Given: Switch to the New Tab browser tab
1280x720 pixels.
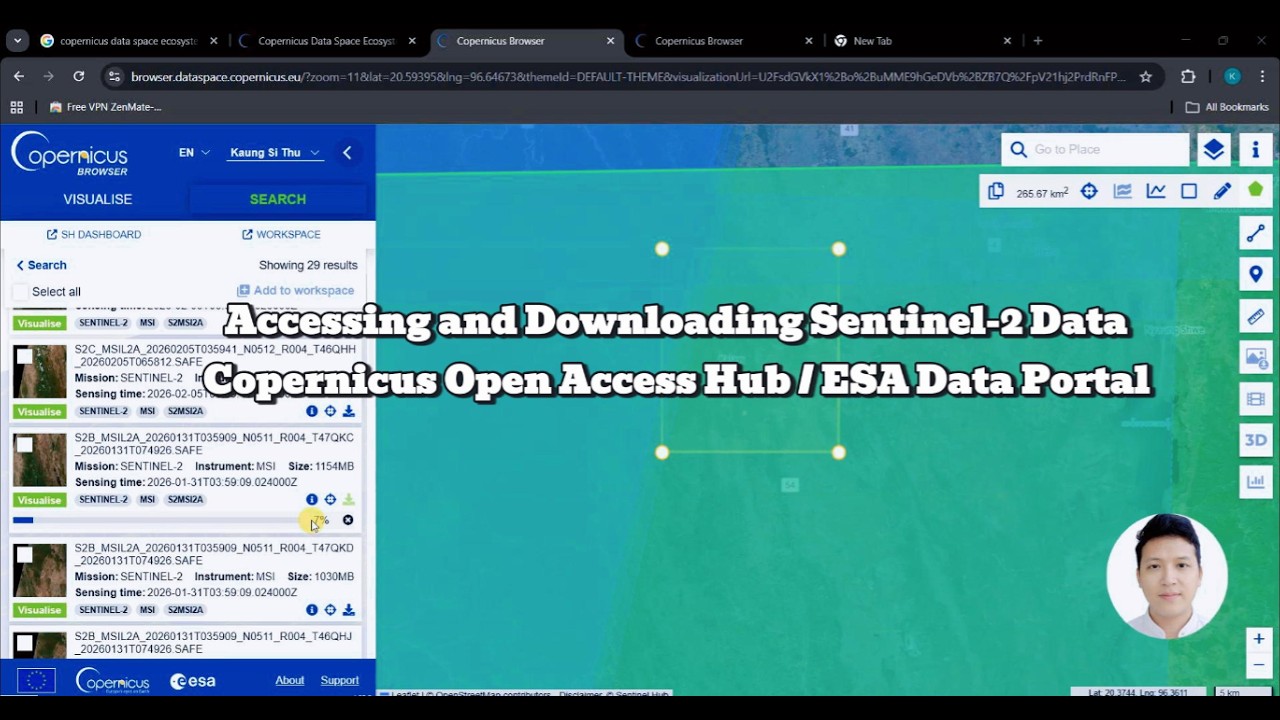Looking at the screenshot, I should pyautogui.click(x=922, y=41).
